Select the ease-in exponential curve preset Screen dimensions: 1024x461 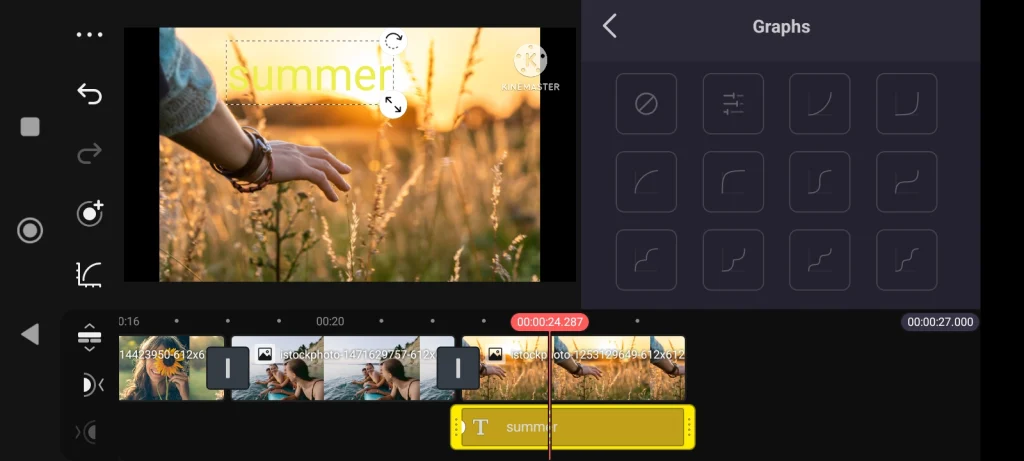click(x=820, y=104)
